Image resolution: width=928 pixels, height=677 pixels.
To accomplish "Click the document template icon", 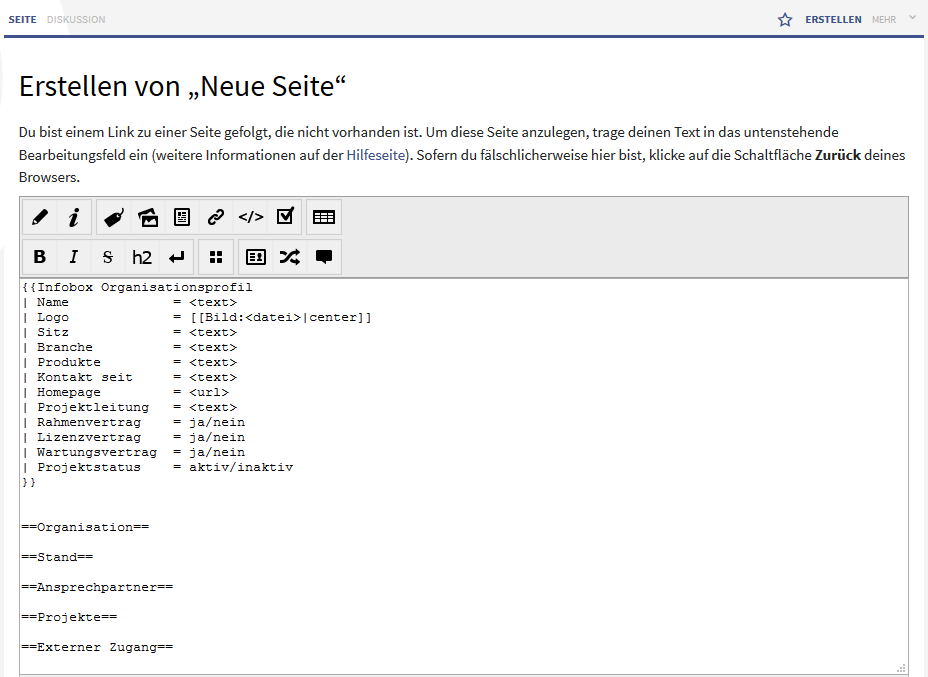I will [182, 217].
